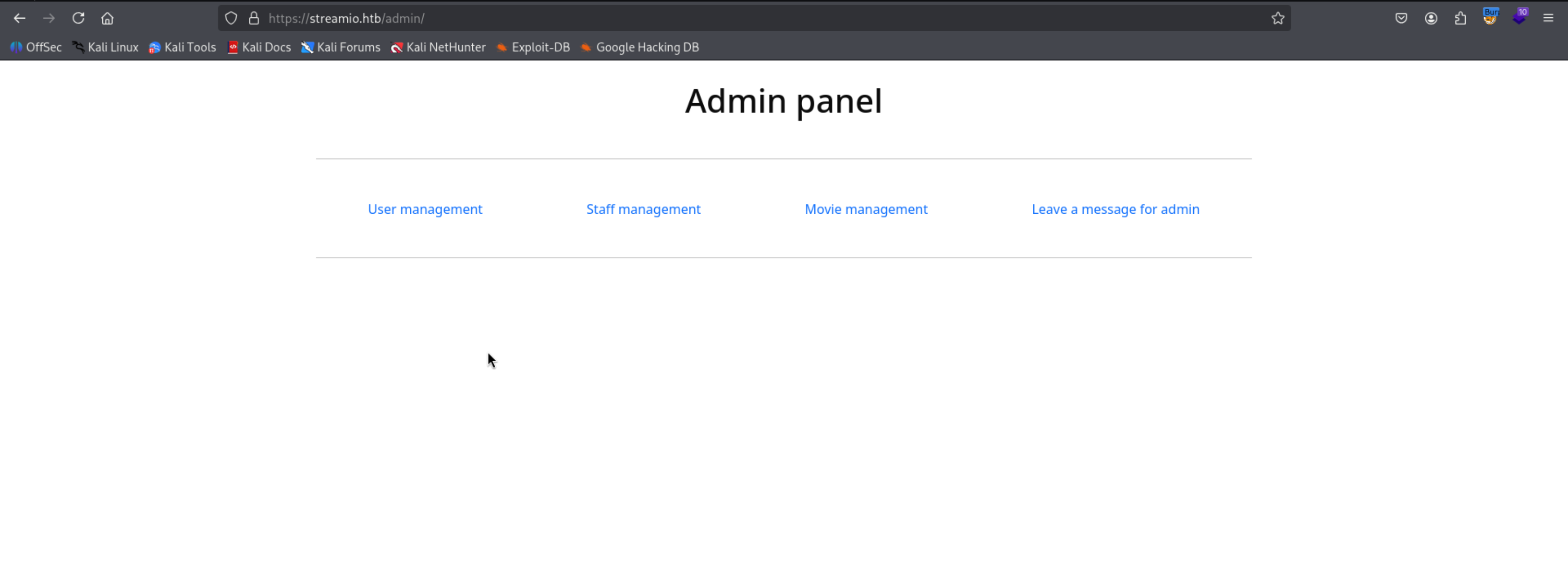Image resolution: width=1568 pixels, height=561 pixels.
Task: Reload the current page
Action: pyautogui.click(x=78, y=18)
